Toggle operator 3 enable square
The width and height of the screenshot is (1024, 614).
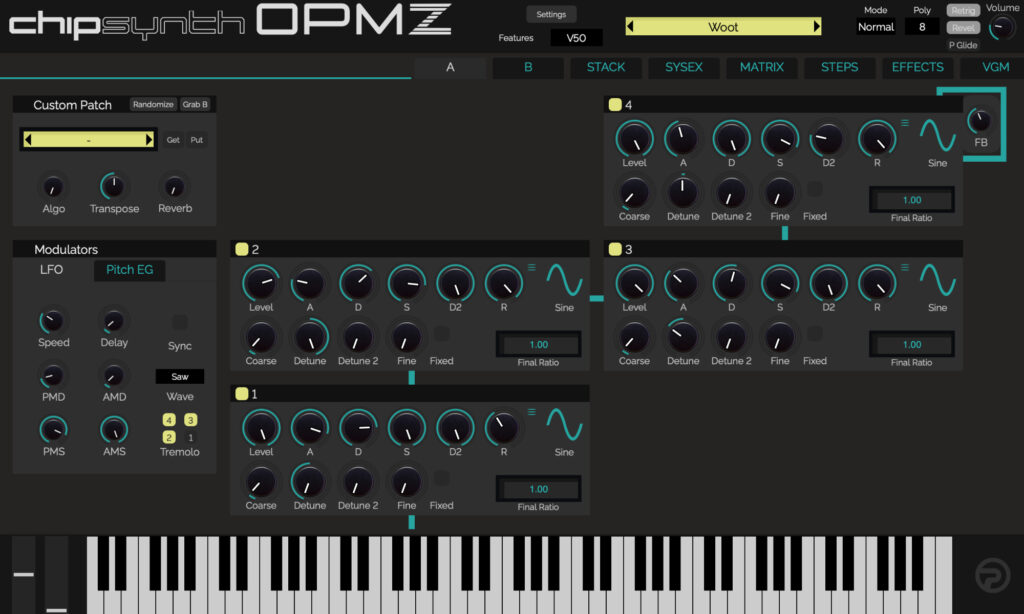pos(615,249)
